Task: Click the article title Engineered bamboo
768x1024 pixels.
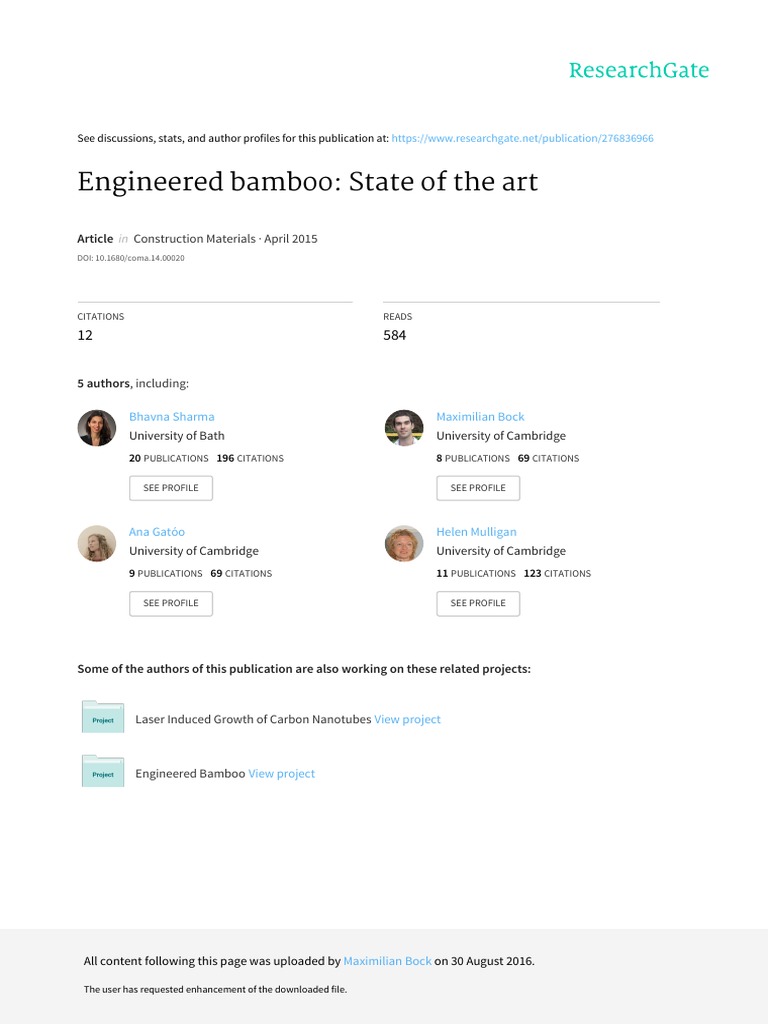Action: click(x=307, y=182)
